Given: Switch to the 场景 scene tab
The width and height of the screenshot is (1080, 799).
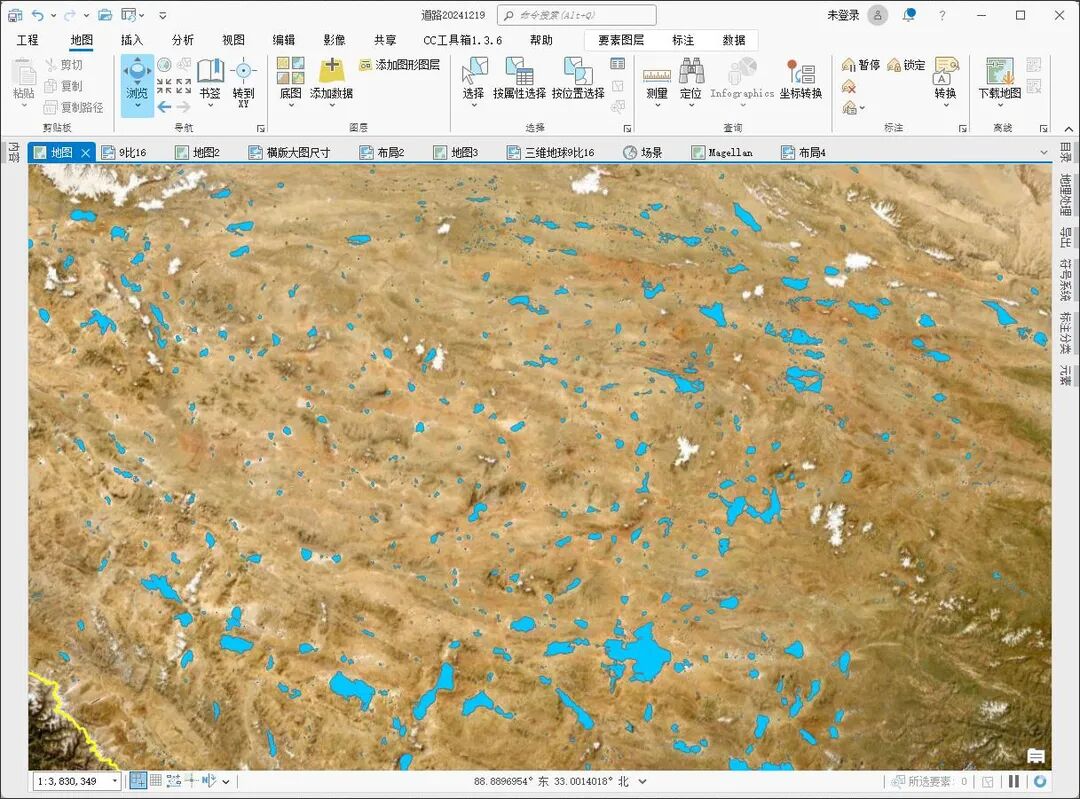Looking at the screenshot, I should pos(643,152).
